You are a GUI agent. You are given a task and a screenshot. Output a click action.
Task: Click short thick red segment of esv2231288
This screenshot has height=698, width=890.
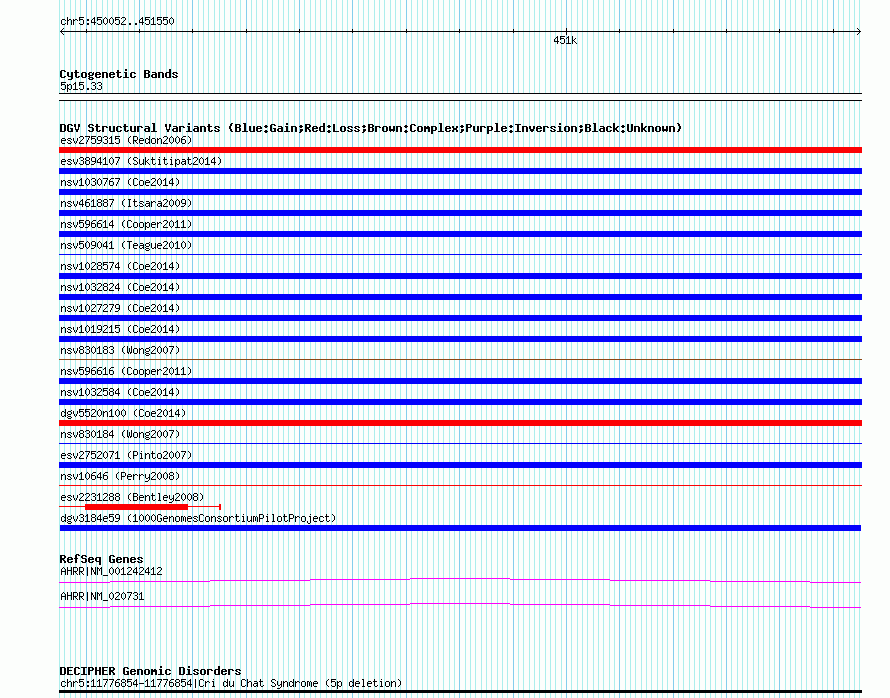tap(136, 507)
